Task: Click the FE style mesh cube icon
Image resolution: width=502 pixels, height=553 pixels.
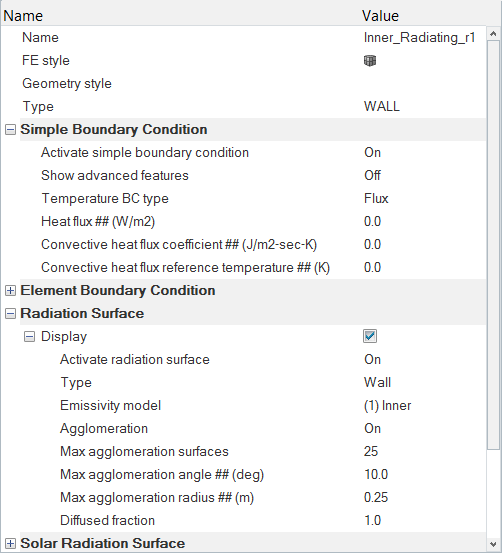Action: tap(370, 61)
